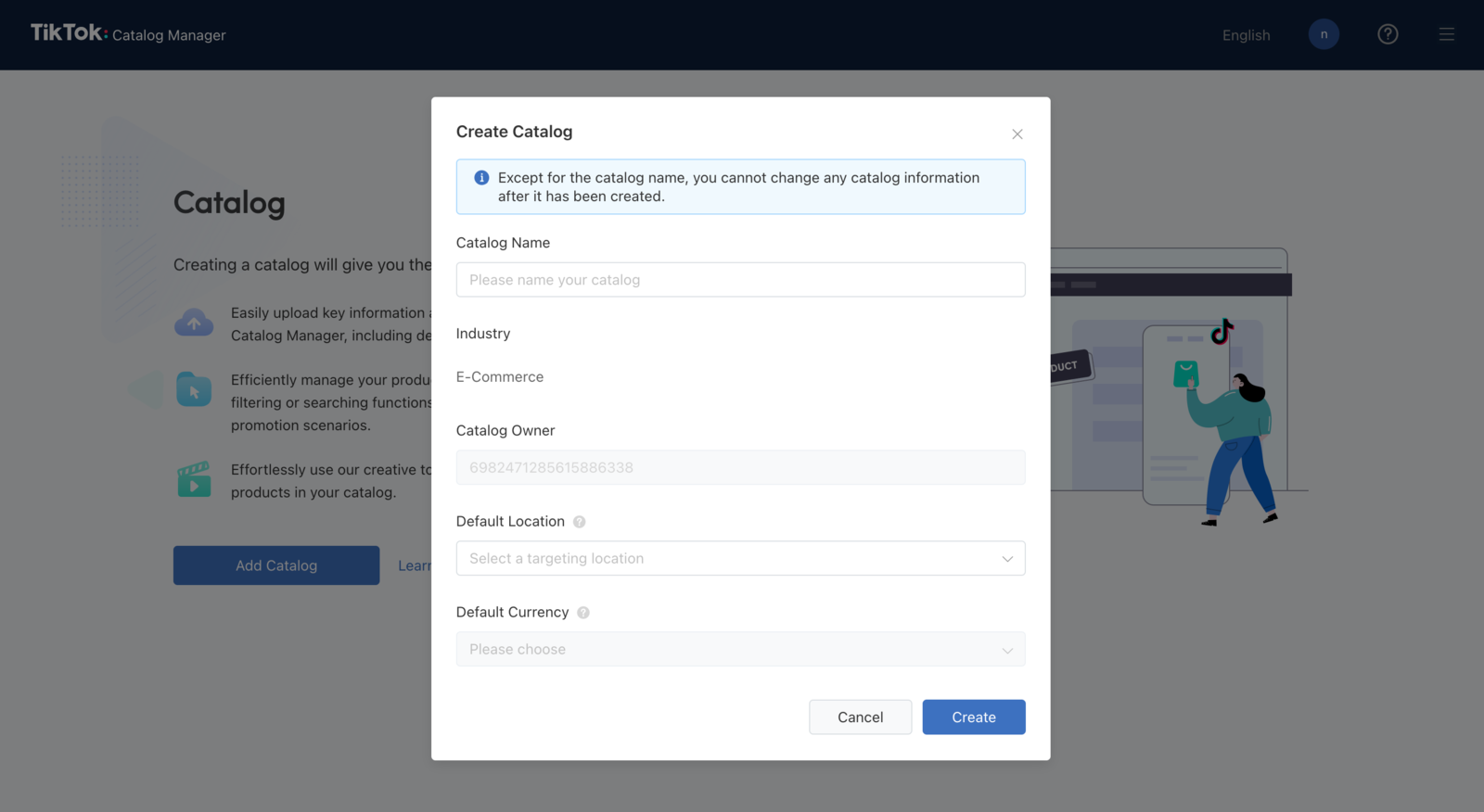
Task: Click the TikTok logo in header
Action: coord(68,33)
